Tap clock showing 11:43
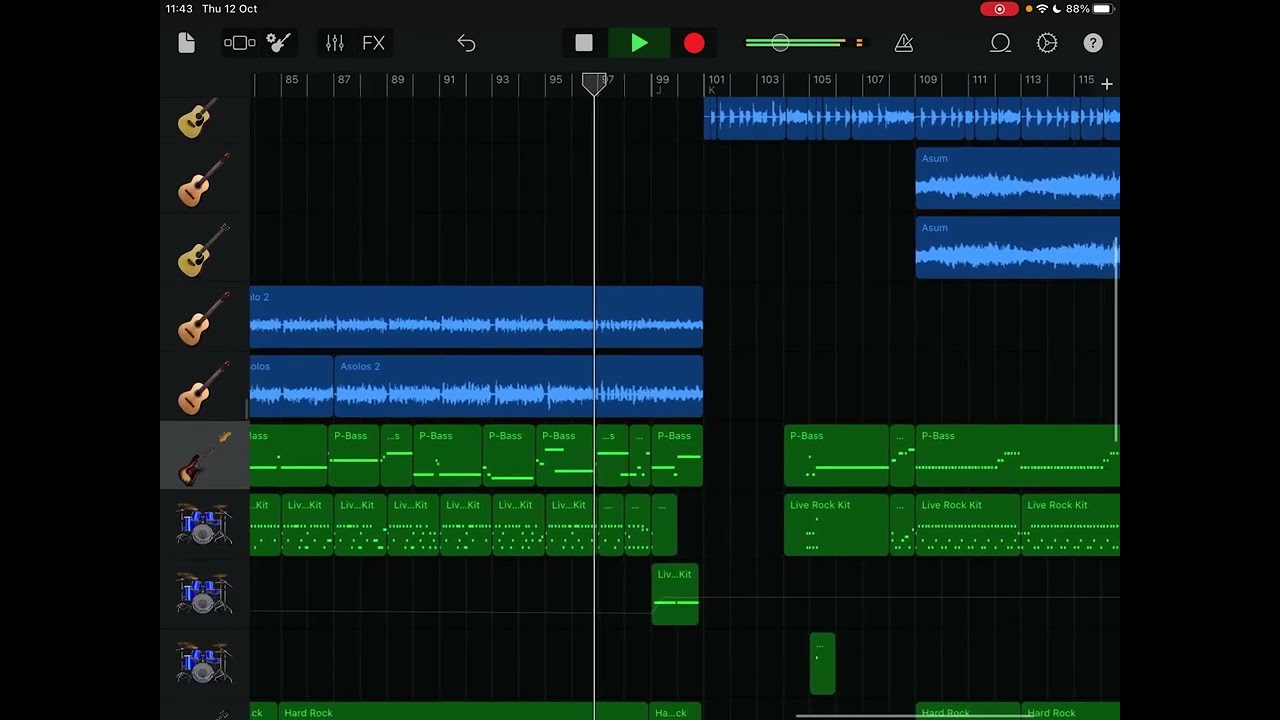 click(x=179, y=9)
